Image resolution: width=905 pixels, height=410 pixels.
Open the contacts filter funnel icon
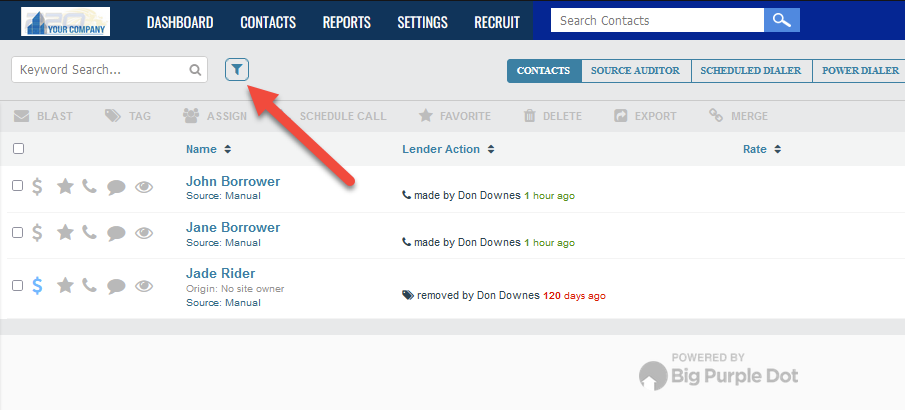(x=237, y=70)
